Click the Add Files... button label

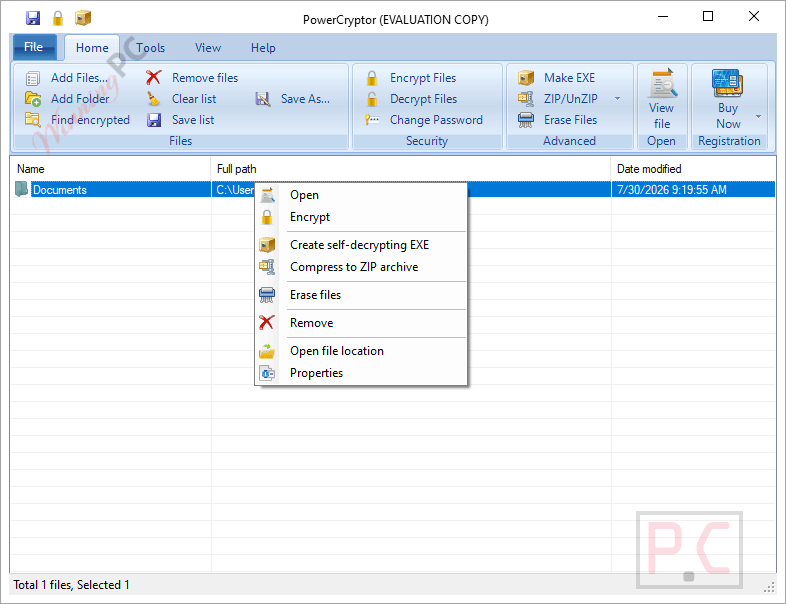click(79, 78)
